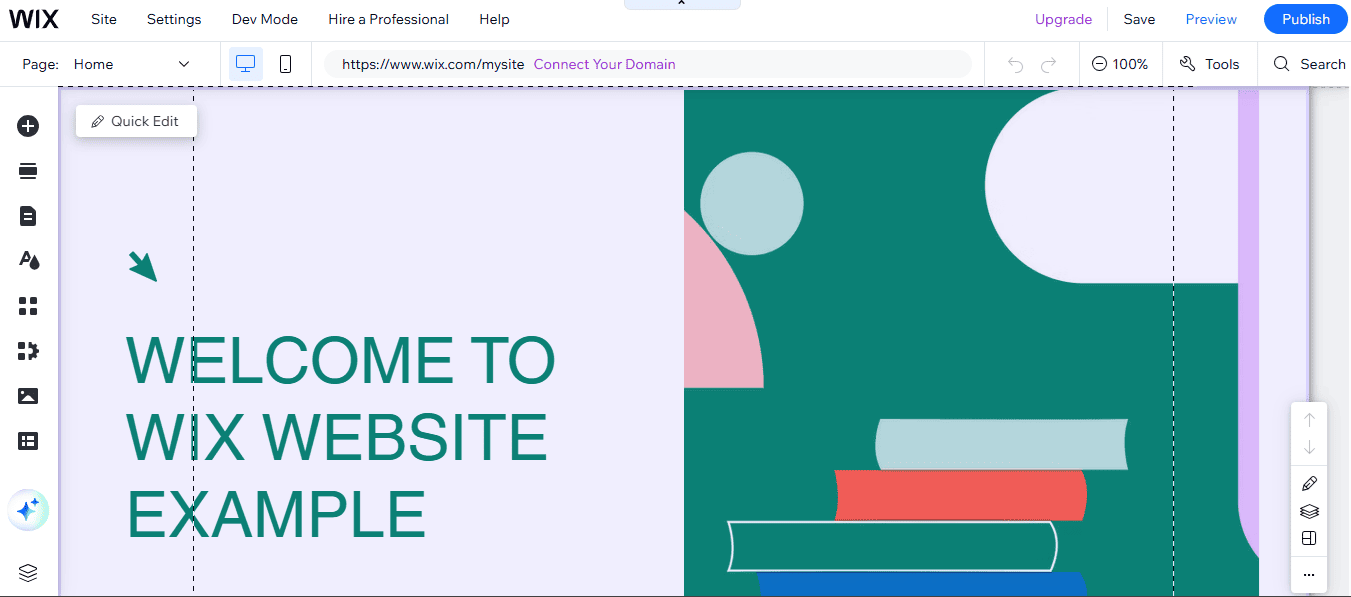Open Media image icon in sidebar
Screen dimensions: 1351x597
[x=28, y=396]
